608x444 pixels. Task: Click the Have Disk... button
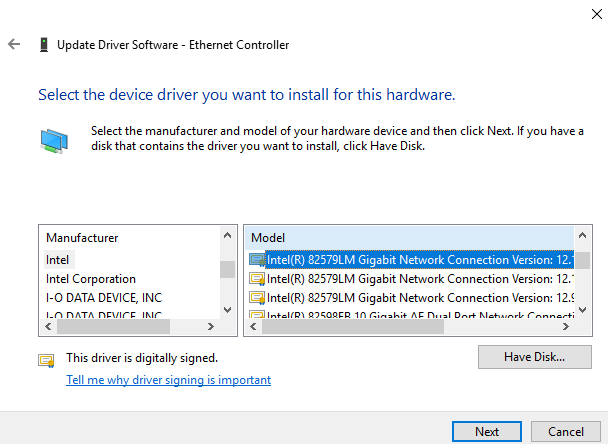(x=535, y=357)
